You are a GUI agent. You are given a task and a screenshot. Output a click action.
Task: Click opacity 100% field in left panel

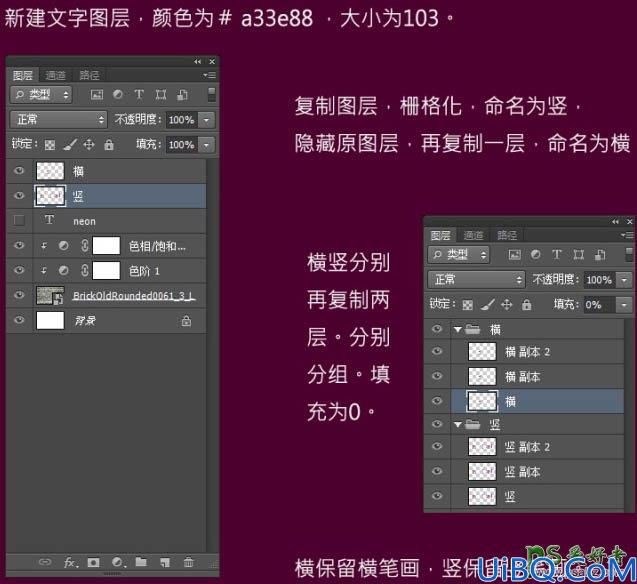point(182,120)
